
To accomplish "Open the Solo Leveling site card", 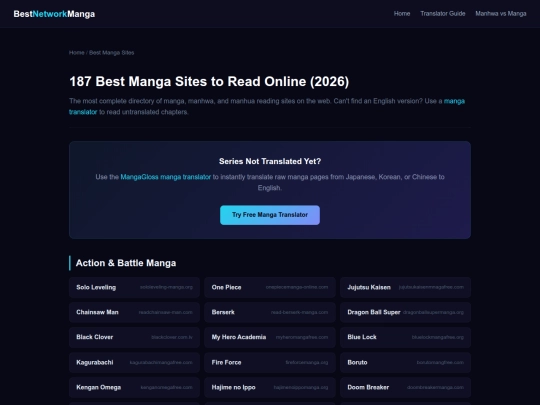I will pos(134,287).
